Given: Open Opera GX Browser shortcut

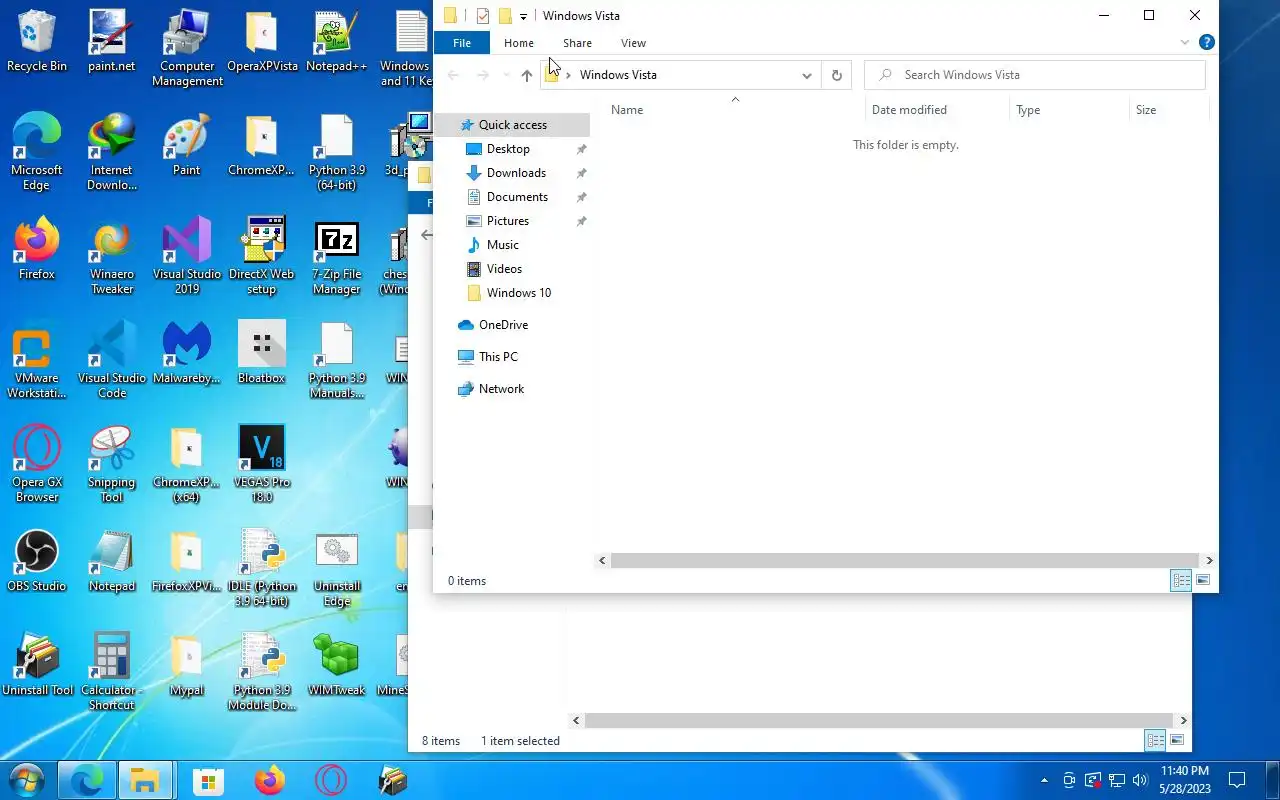Looking at the screenshot, I should coord(37,465).
